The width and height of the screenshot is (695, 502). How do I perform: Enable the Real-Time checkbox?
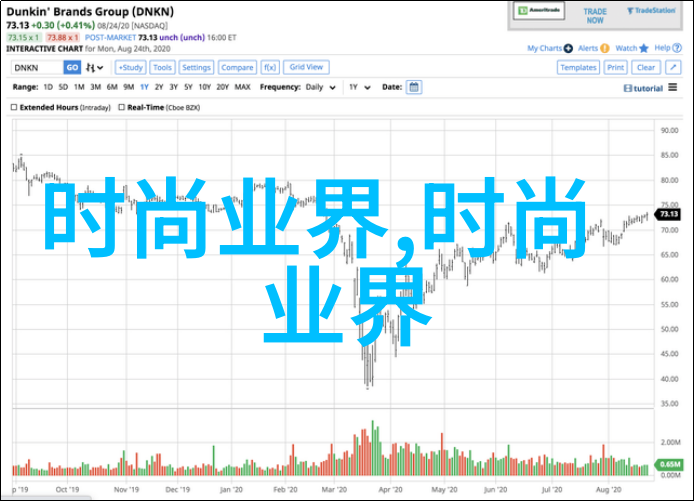(121, 107)
